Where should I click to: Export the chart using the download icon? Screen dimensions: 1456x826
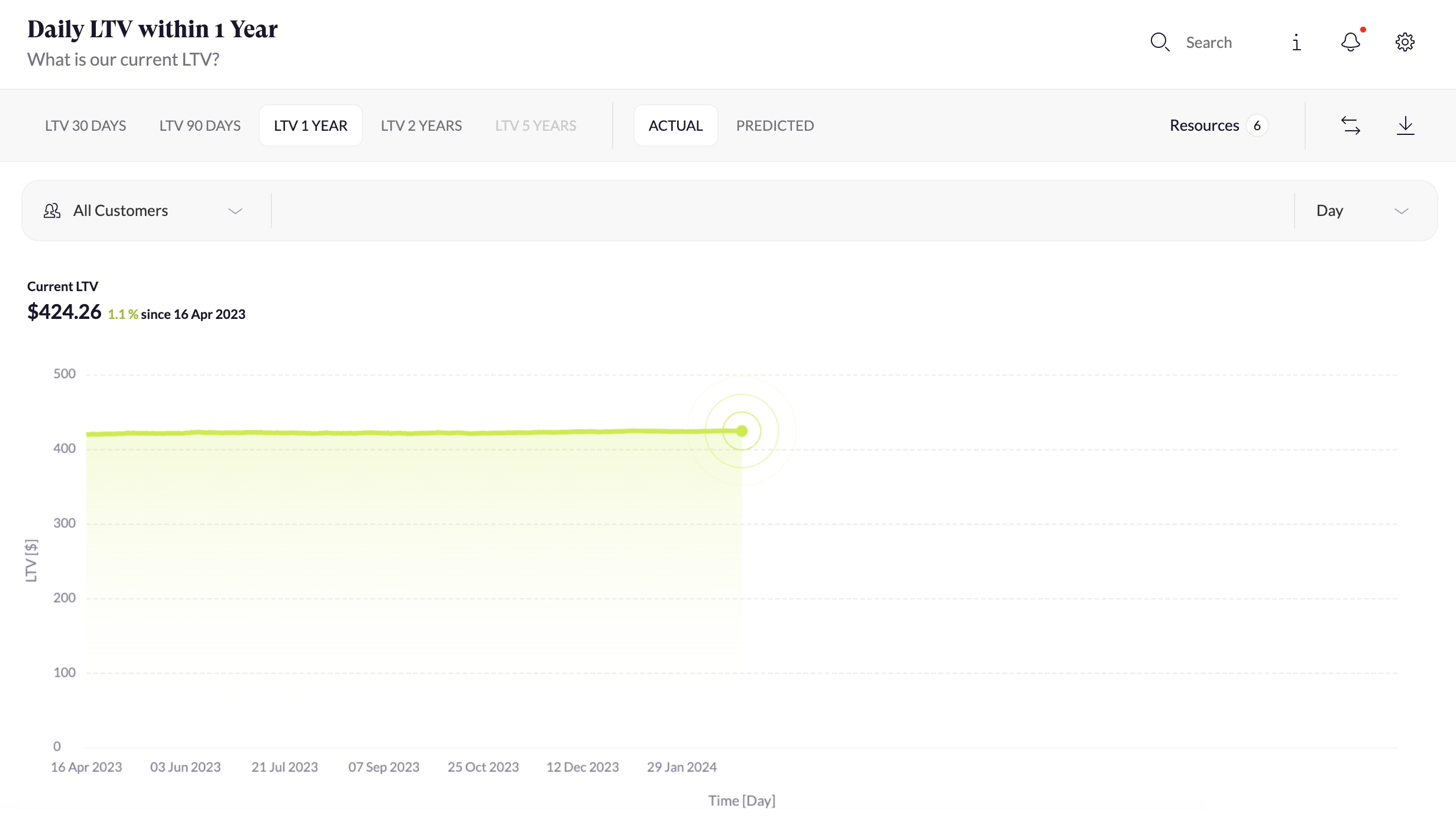pos(1406,125)
